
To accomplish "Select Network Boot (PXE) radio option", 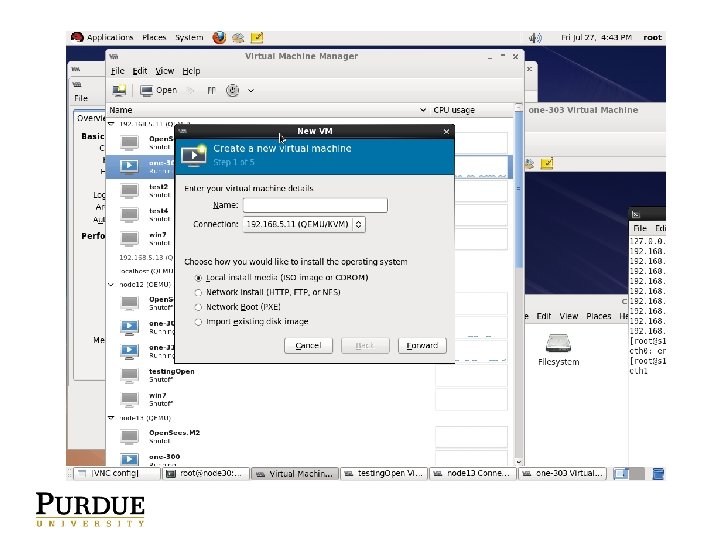I will click(x=198, y=307).
